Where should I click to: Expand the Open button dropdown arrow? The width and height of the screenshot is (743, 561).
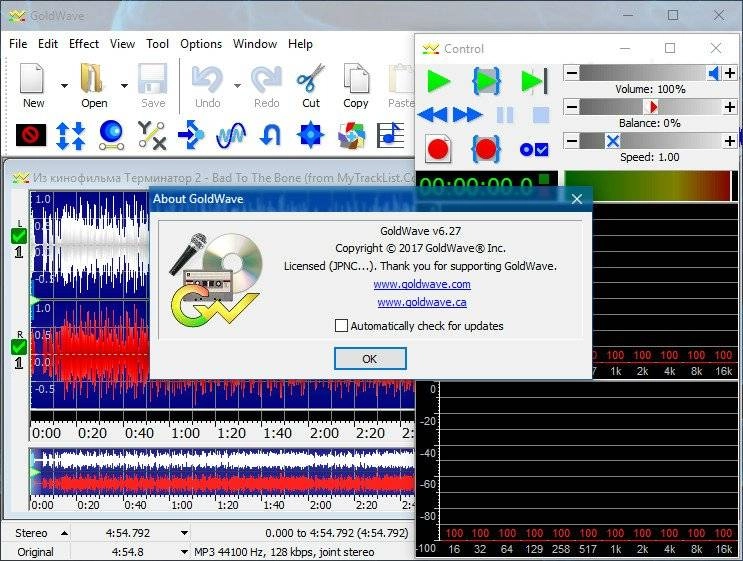(124, 86)
